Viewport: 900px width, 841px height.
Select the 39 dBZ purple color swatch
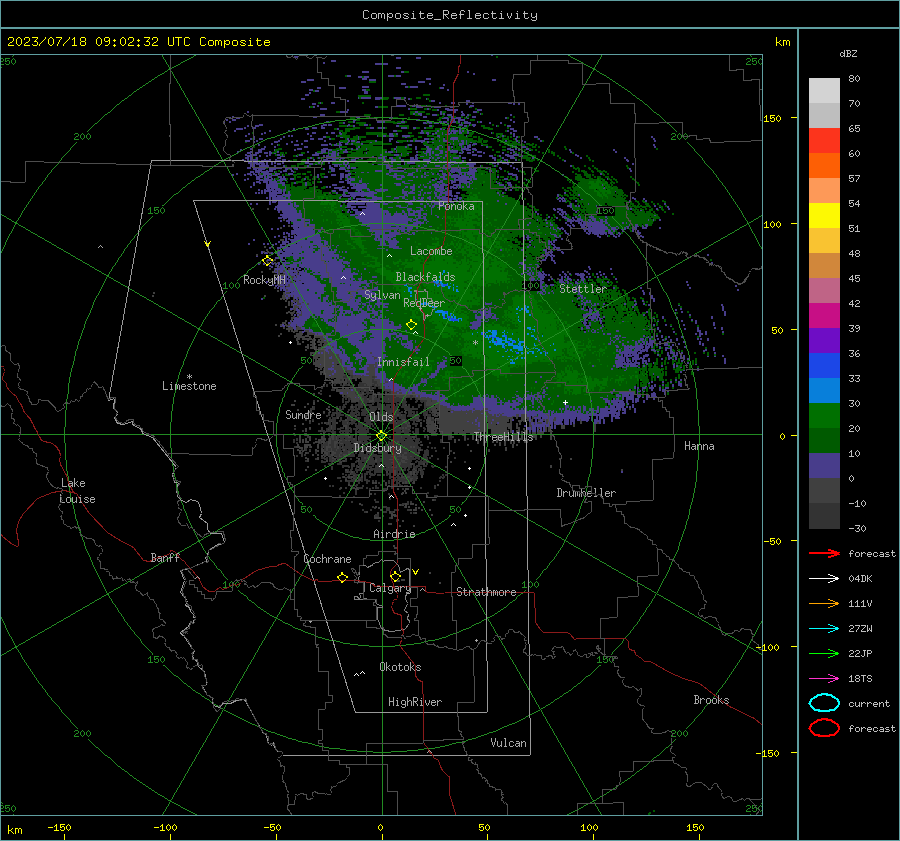[x=824, y=340]
